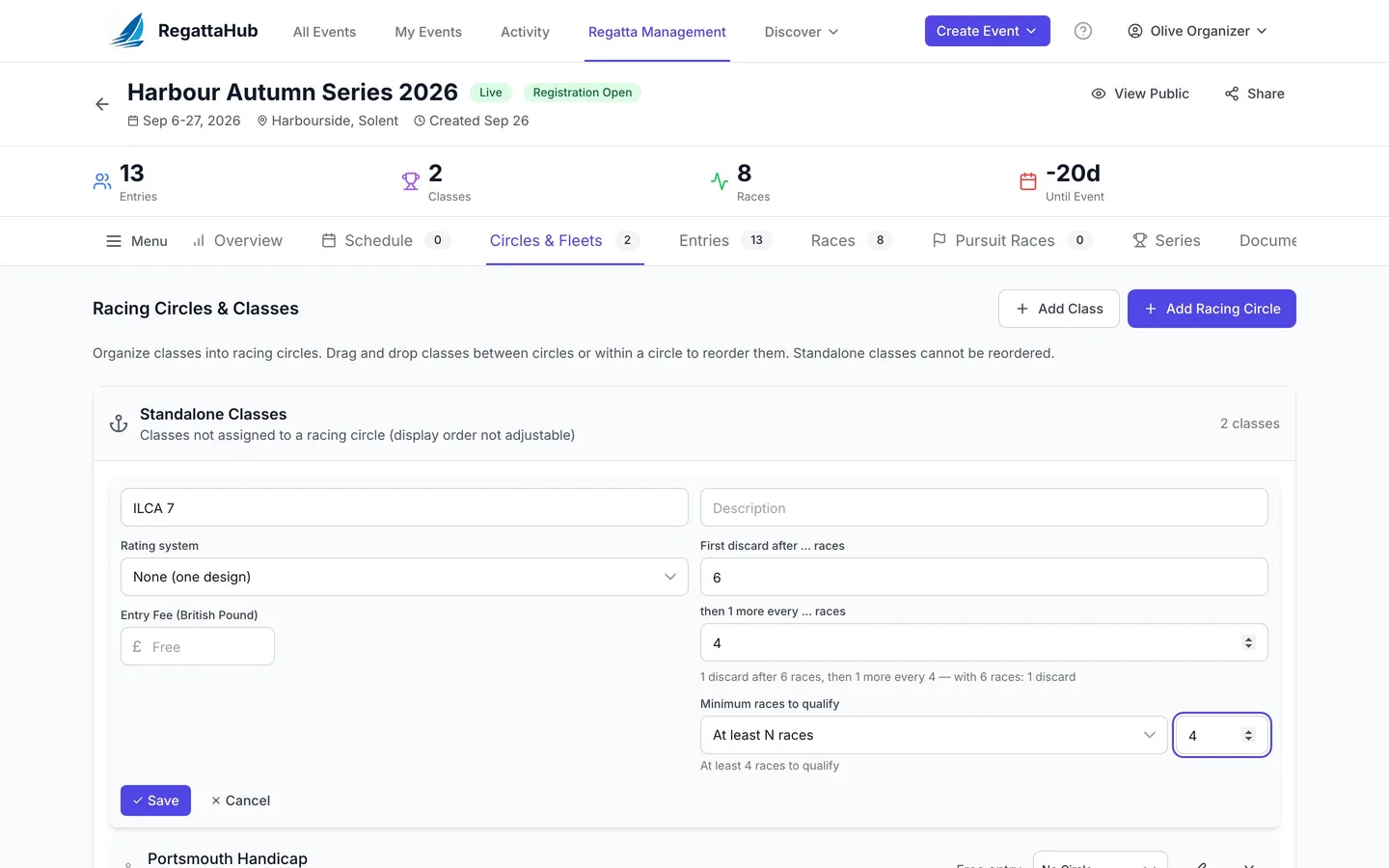1389x868 pixels.
Task: Focus the Entry Fee input field
Action: click(198, 646)
